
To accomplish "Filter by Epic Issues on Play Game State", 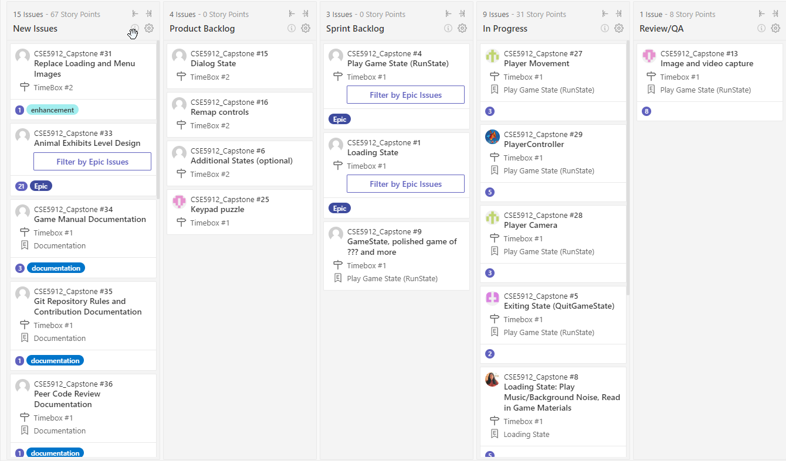I will [x=406, y=95].
